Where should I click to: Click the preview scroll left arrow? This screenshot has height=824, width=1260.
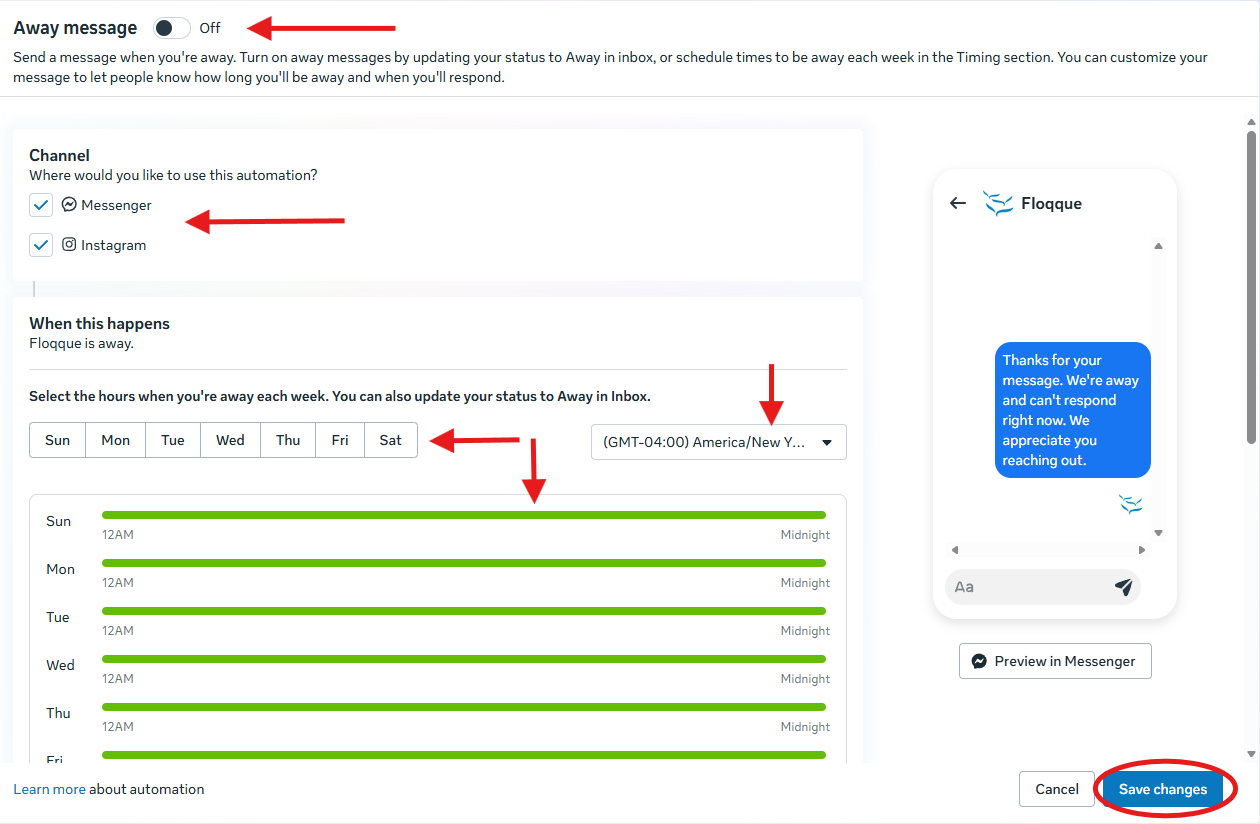[x=955, y=550]
